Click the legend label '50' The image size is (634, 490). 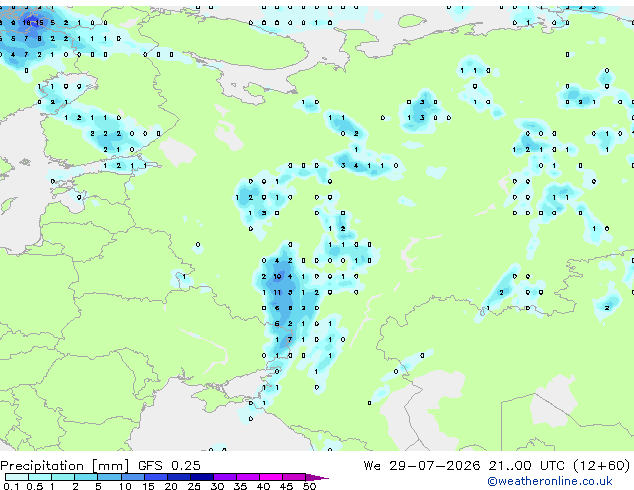coord(309,486)
